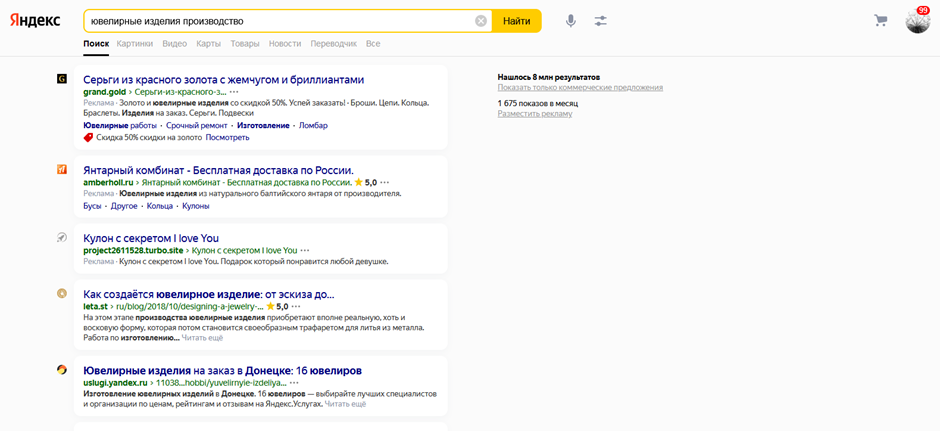The height and width of the screenshot is (431, 940).
Task: Open the Другое sitelink
Action: (x=124, y=206)
